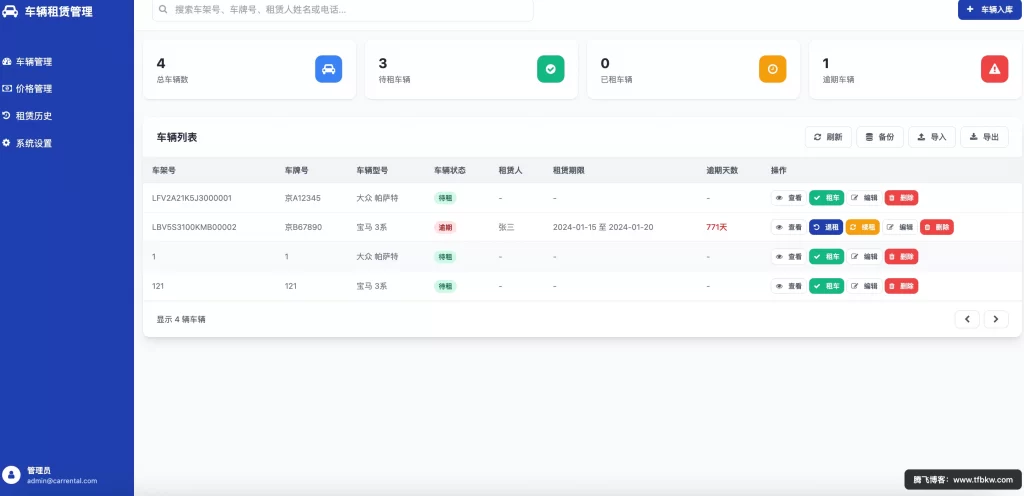Click the 宝马 3系 model in 京B67890 row
The image size is (1024, 496).
click(372, 227)
